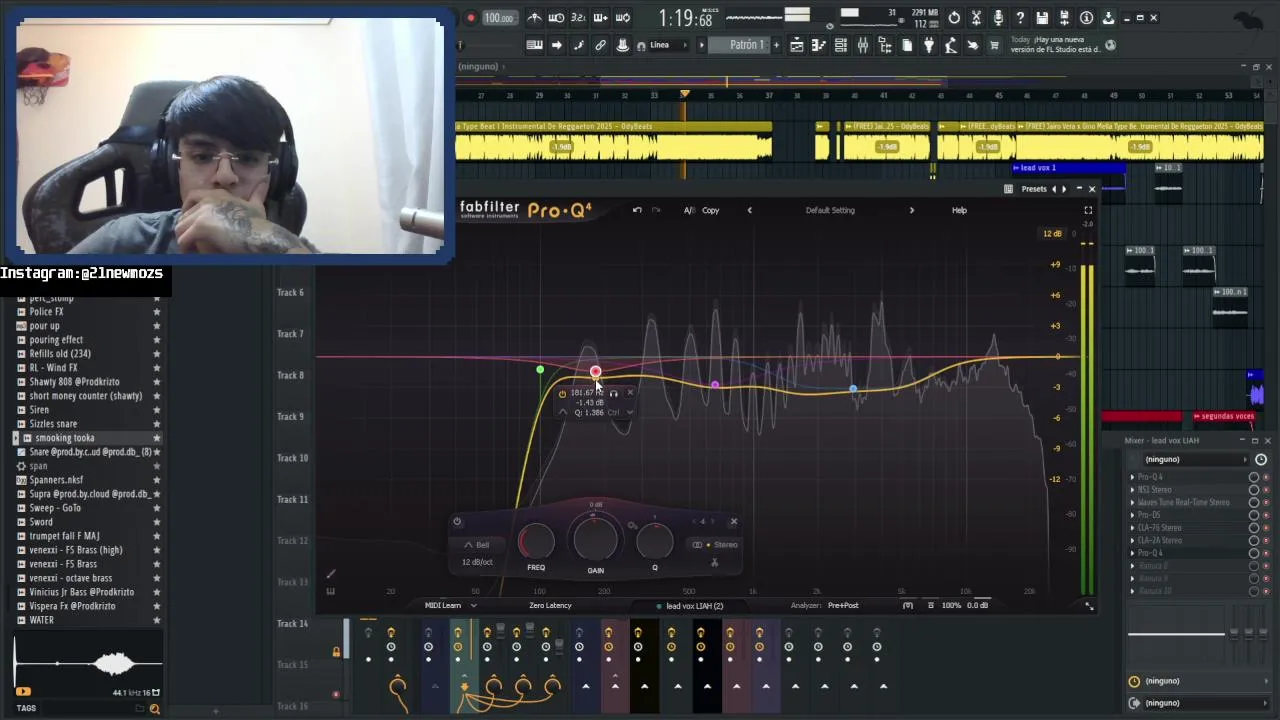This screenshot has width=1280, height=720.
Task: Open the Mixer icon in the toolbar
Action: pos(862,45)
